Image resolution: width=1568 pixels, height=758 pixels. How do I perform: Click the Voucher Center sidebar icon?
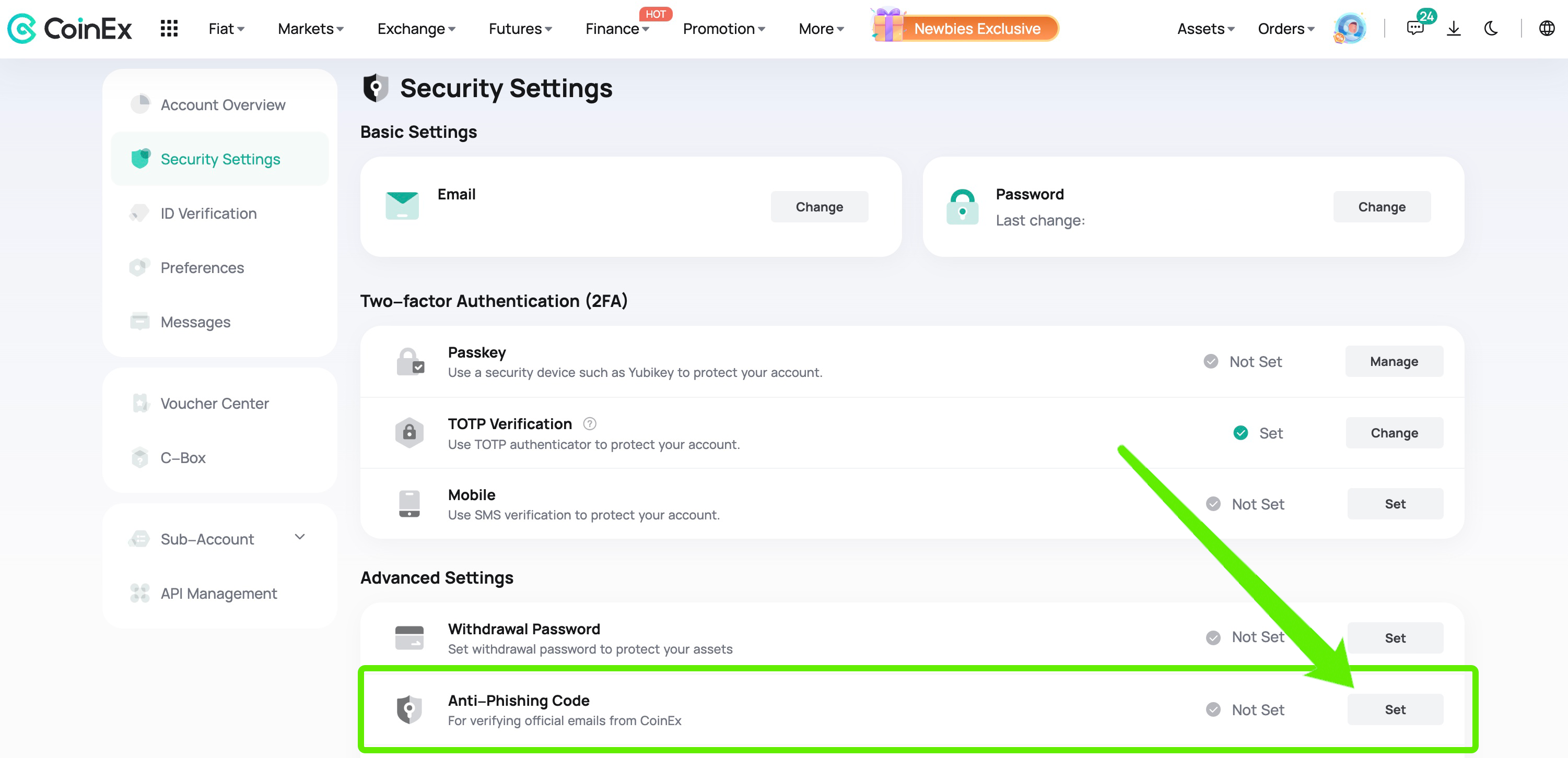[x=140, y=402]
